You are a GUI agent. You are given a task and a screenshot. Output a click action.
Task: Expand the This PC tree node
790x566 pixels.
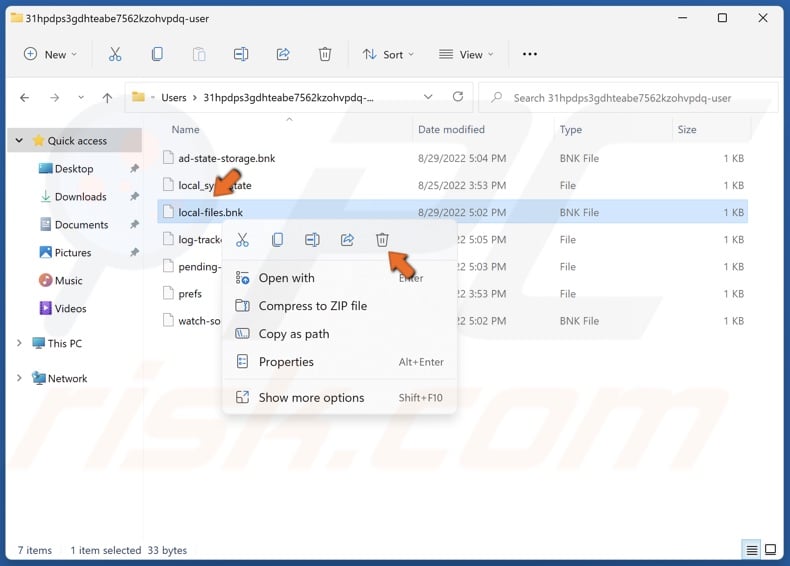click(19, 343)
